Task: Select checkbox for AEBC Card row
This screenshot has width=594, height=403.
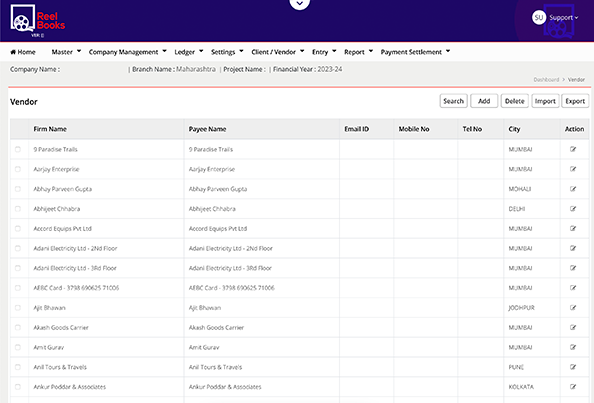Action: (x=18, y=288)
